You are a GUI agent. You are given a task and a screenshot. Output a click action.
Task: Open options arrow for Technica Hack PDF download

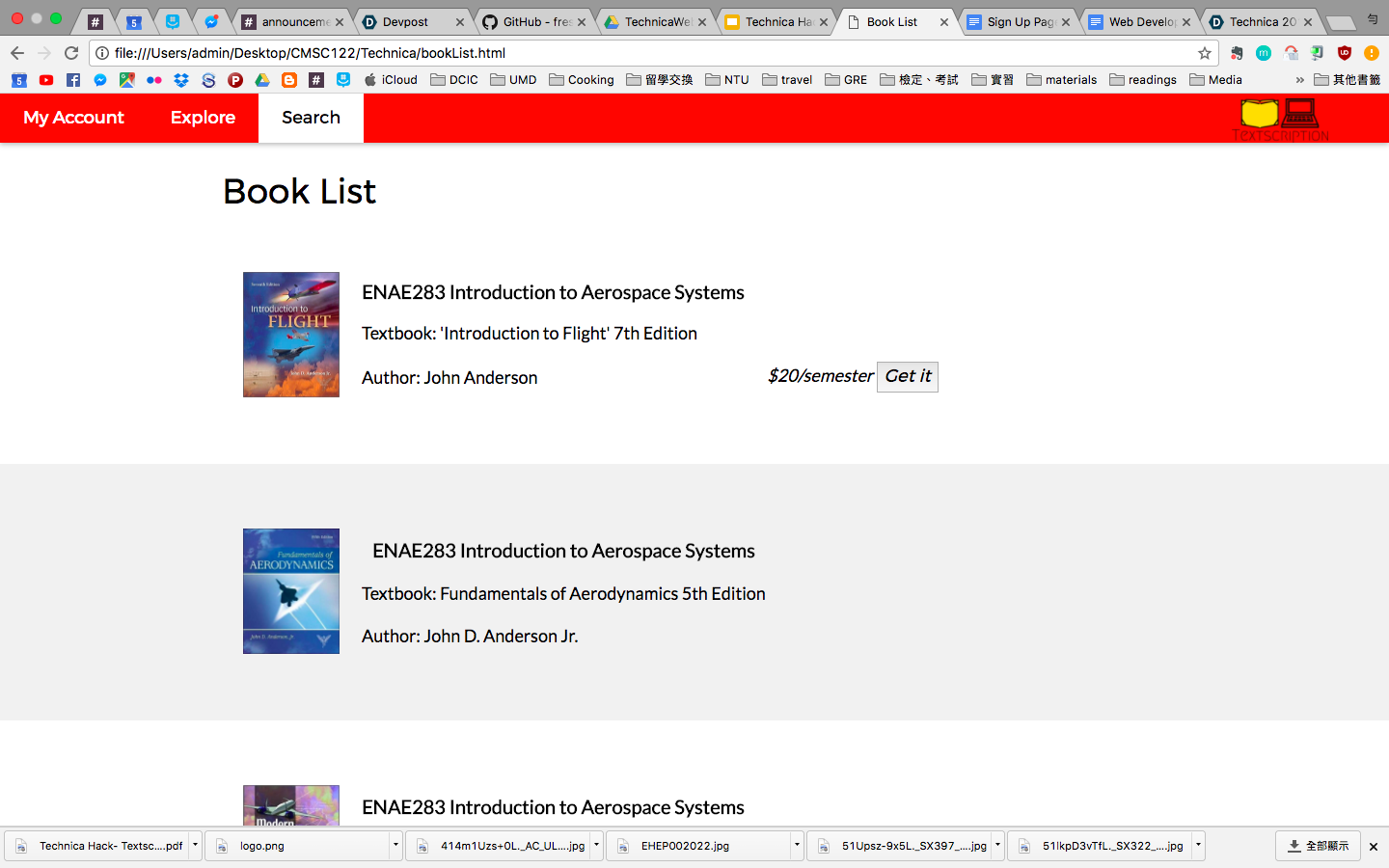coord(195,846)
